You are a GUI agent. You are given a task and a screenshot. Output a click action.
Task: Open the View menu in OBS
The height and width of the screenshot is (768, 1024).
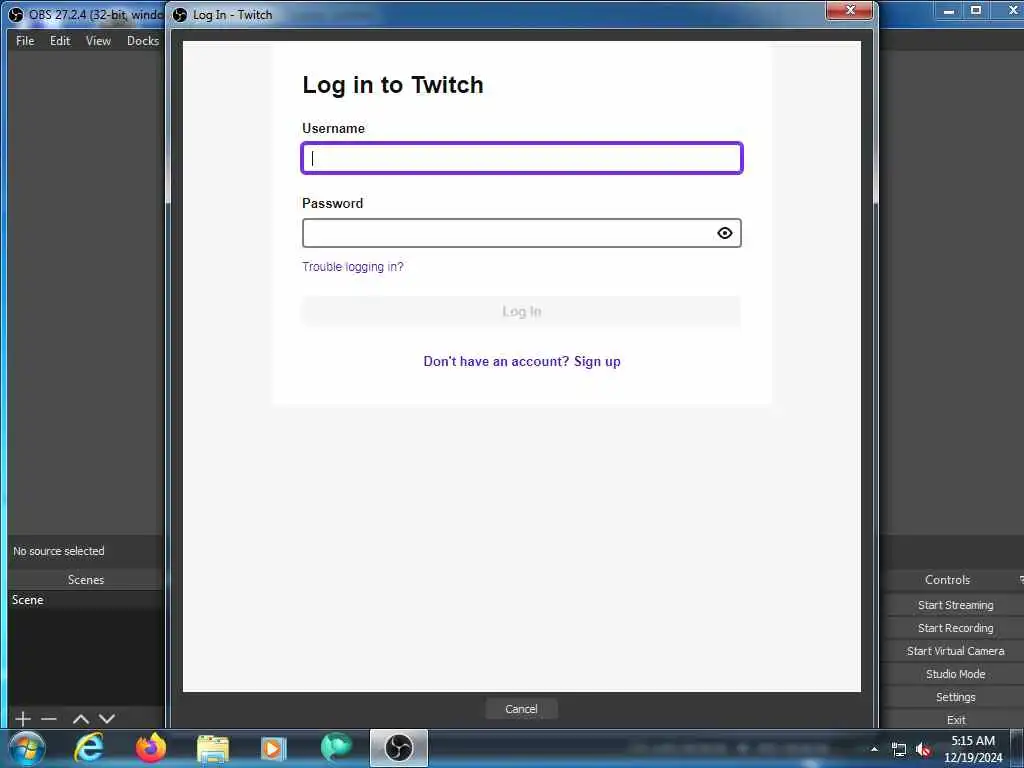(x=98, y=40)
